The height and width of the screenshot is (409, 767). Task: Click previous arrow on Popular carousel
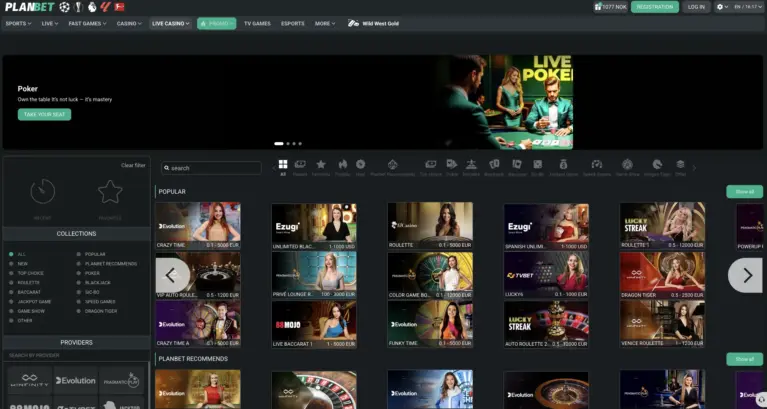pos(171,275)
